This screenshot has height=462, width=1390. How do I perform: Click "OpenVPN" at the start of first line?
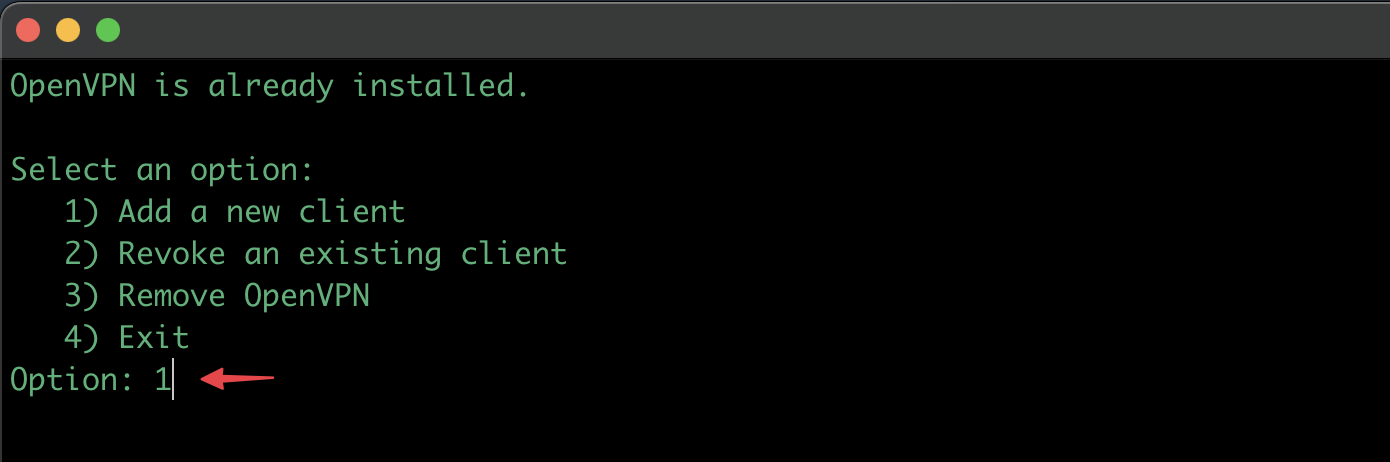[x=73, y=86]
